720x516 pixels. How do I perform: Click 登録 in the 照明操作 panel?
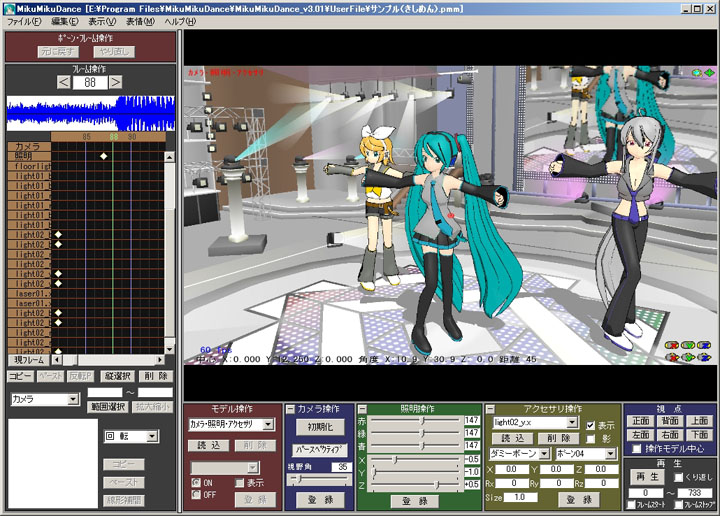tap(415, 501)
